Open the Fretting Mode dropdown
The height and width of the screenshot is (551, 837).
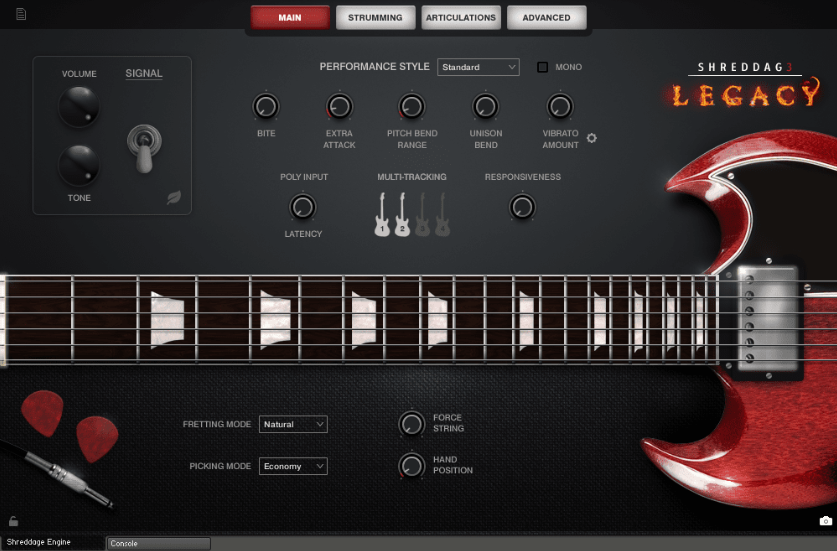click(293, 424)
